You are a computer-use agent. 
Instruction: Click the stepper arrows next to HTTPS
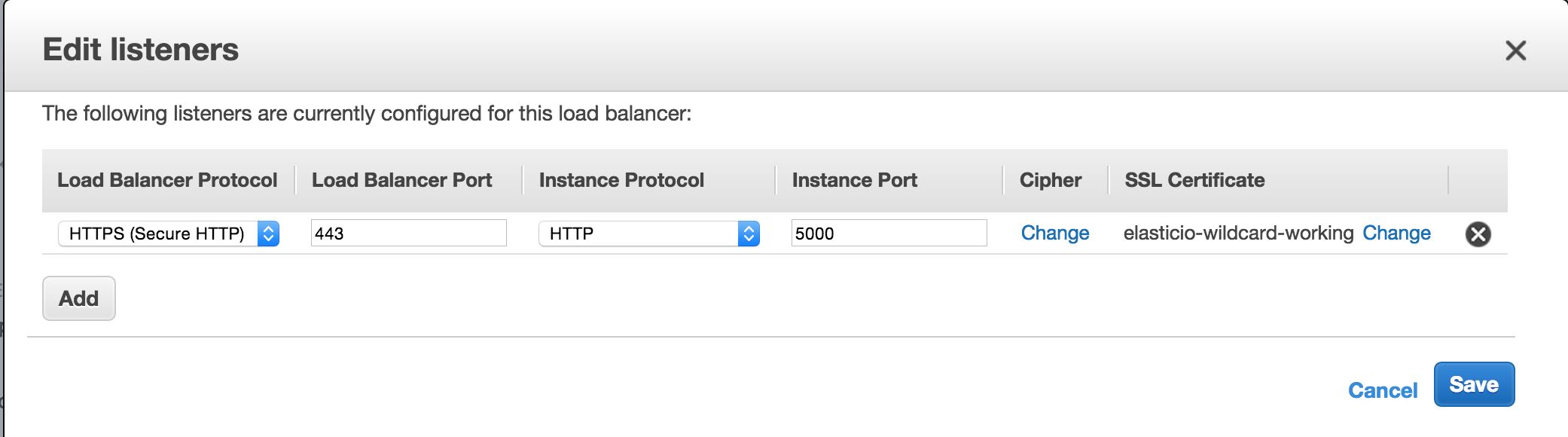pos(267,234)
